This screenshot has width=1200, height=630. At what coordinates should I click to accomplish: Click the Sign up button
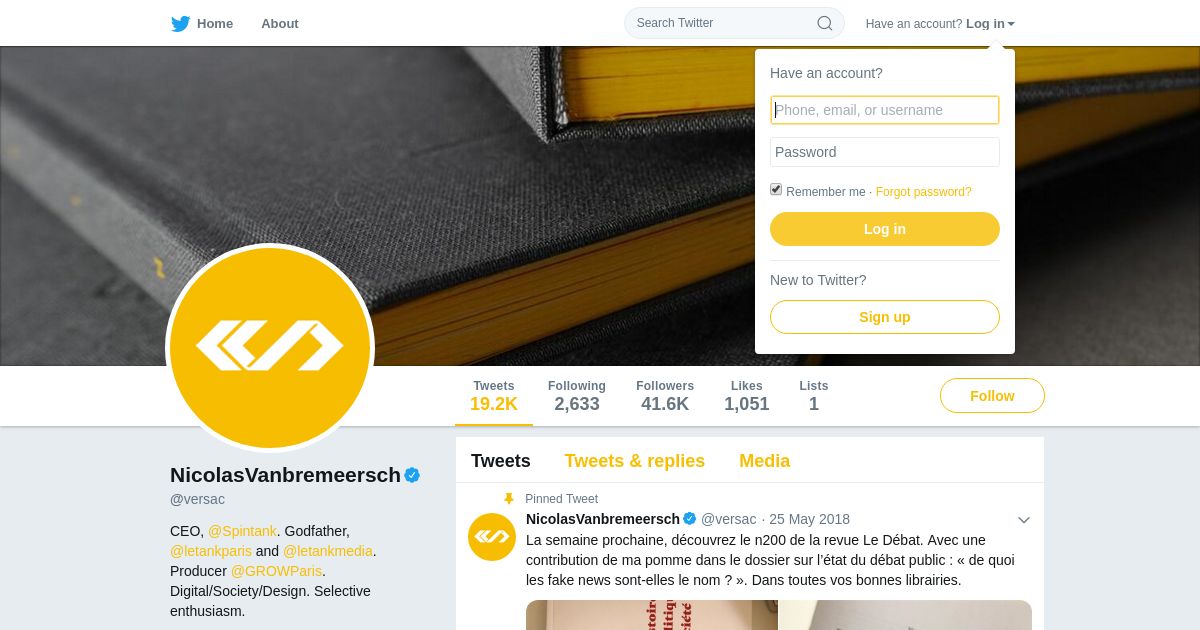coord(885,317)
